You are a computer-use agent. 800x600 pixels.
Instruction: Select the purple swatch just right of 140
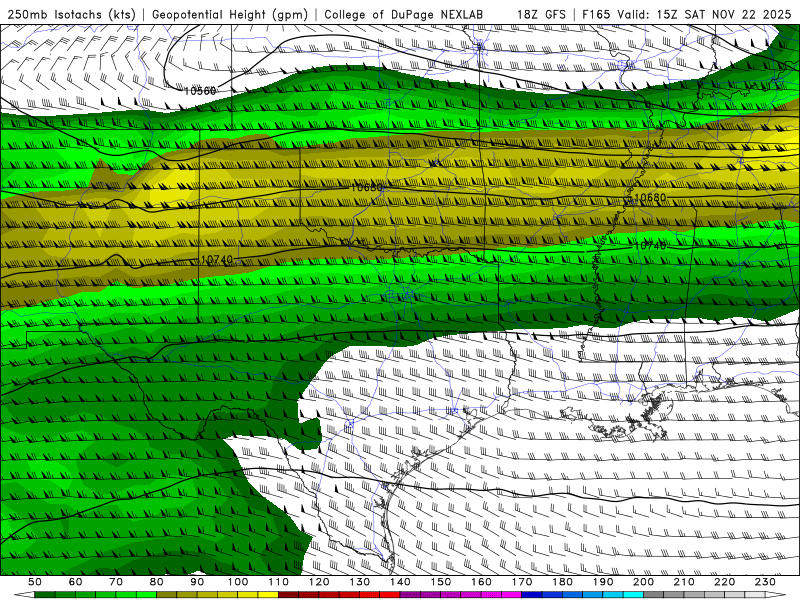click(x=410, y=595)
